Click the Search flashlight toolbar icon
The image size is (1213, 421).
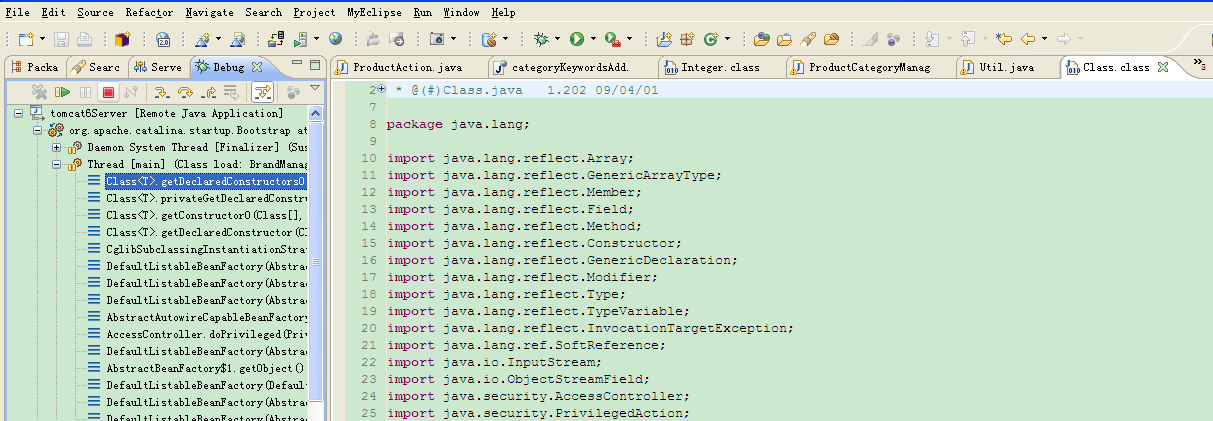(x=808, y=39)
